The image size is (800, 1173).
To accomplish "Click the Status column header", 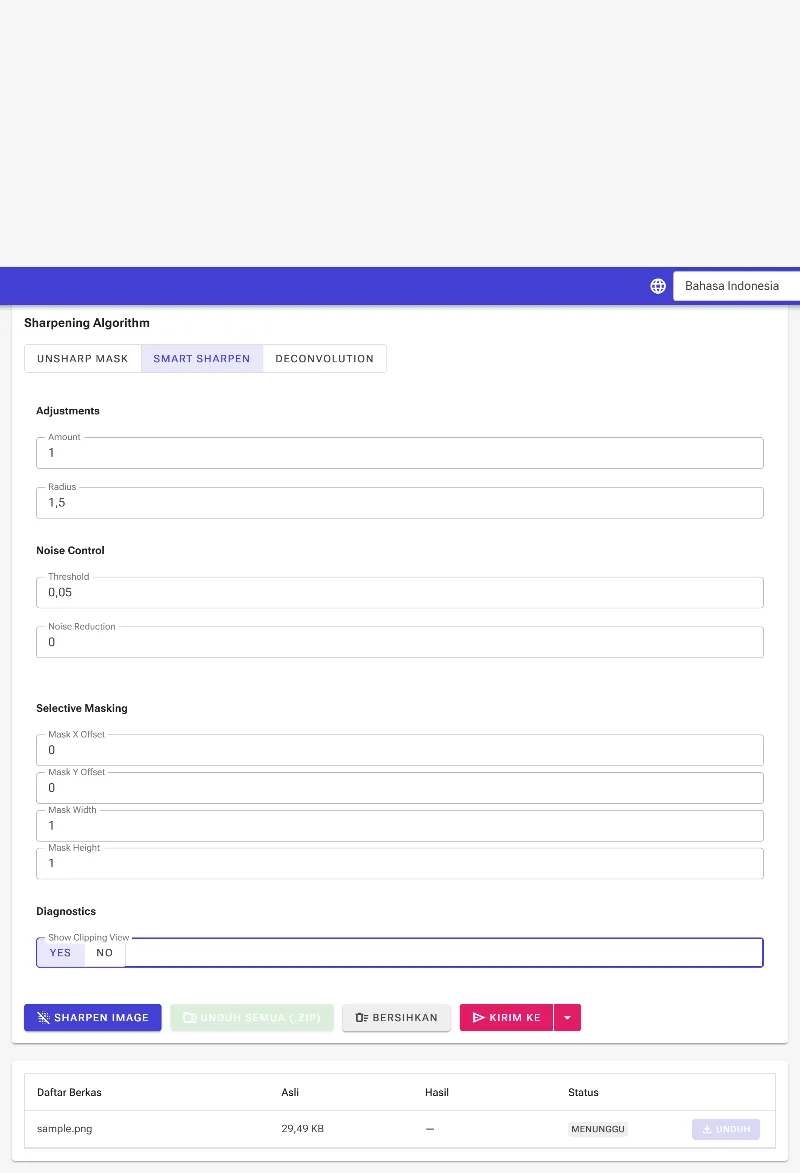I will click(x=583, y=1092).
